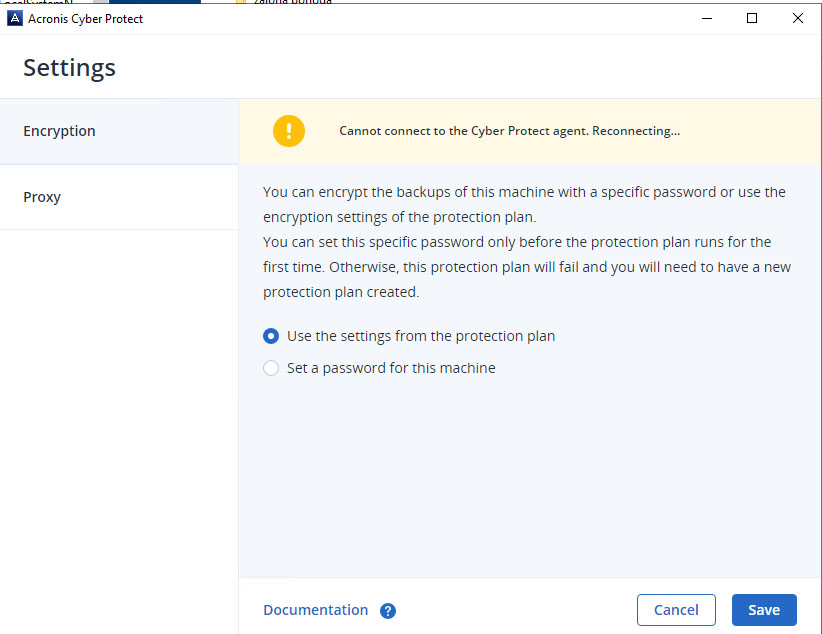Click the "Acronis Cyber Protect" window title text
Viewport: 822px width, 634px height.
coord(86,19)
